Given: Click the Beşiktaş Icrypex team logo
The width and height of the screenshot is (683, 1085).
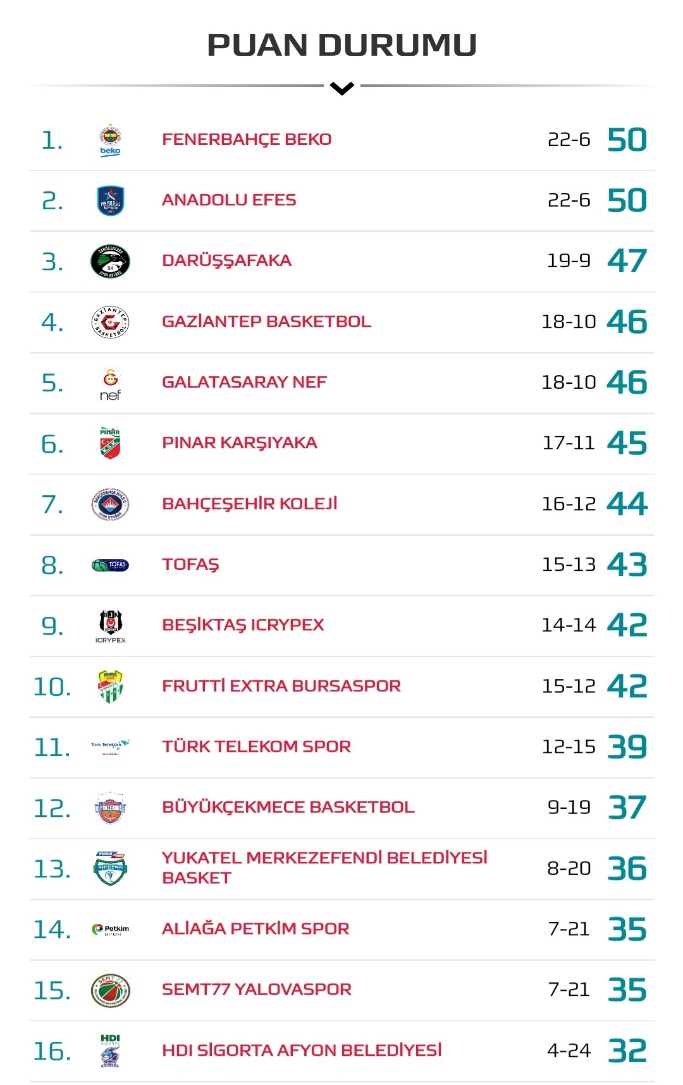Looking at the screenshot, I should 110,626.
